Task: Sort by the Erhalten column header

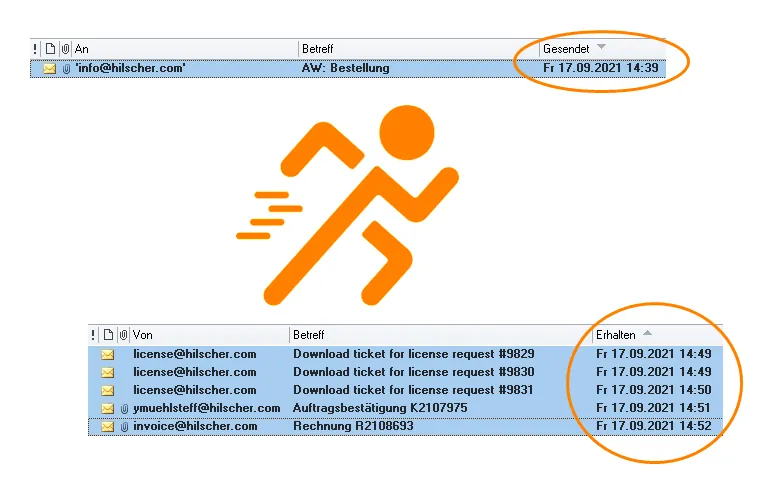Action: (x=615, y=335)
